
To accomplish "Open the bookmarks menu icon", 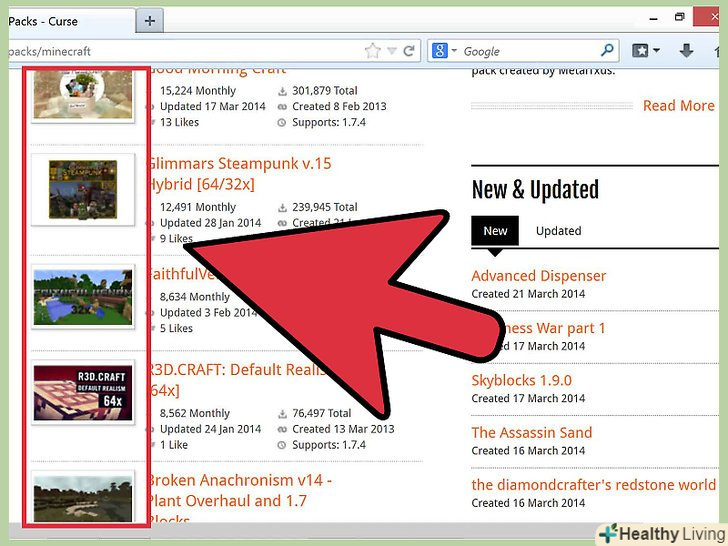I will pos(640,50).
